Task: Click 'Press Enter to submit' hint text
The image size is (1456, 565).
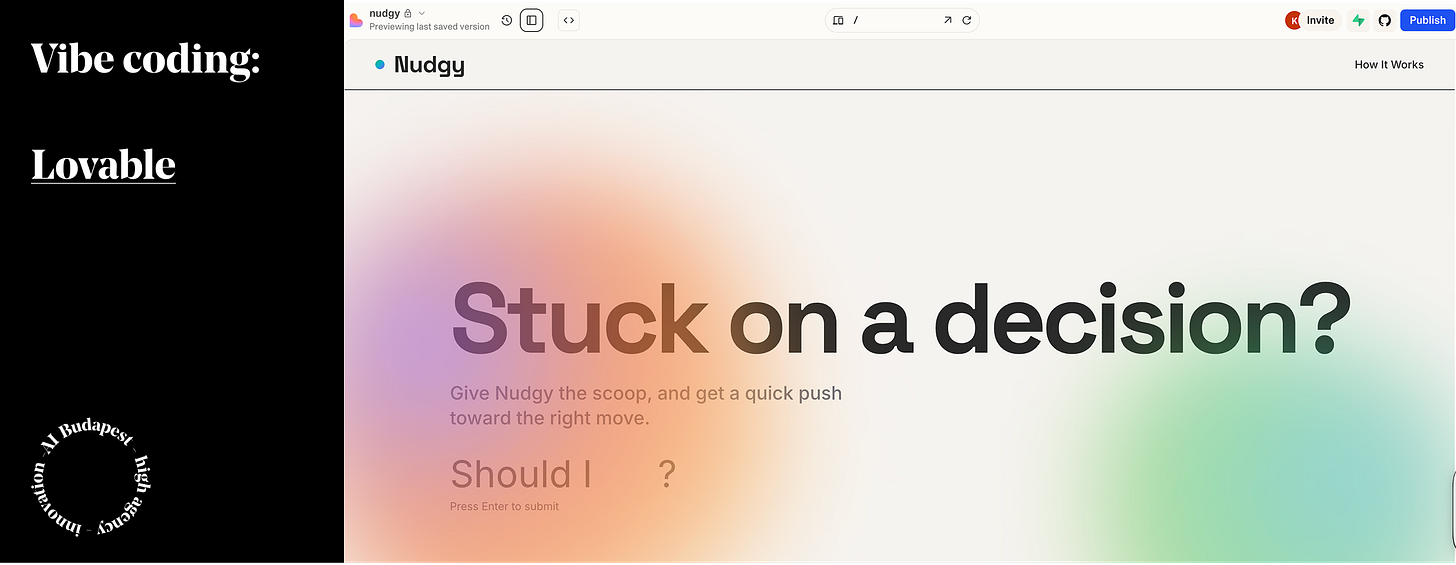Action: (504, 506)
